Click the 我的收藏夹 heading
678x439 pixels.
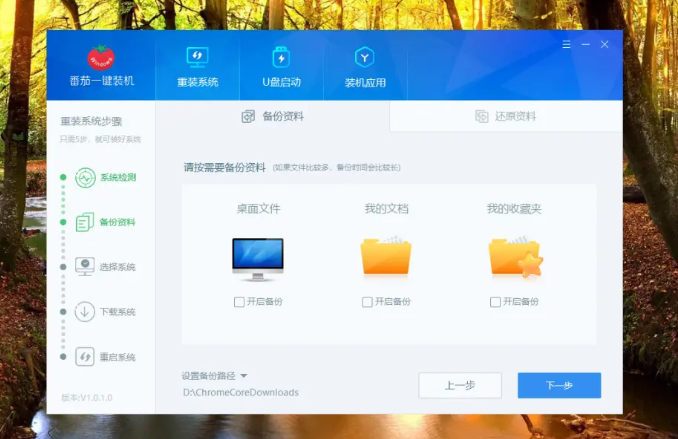coord(514,209)
